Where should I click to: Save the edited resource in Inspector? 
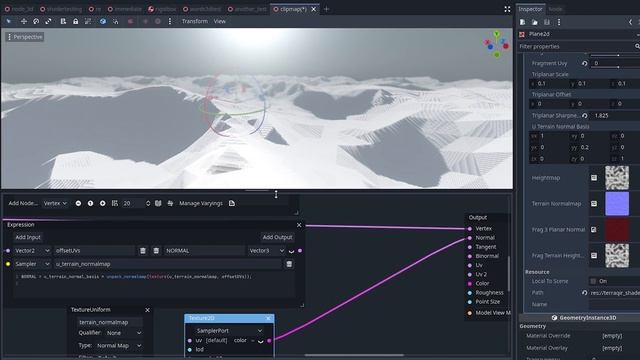547,22
